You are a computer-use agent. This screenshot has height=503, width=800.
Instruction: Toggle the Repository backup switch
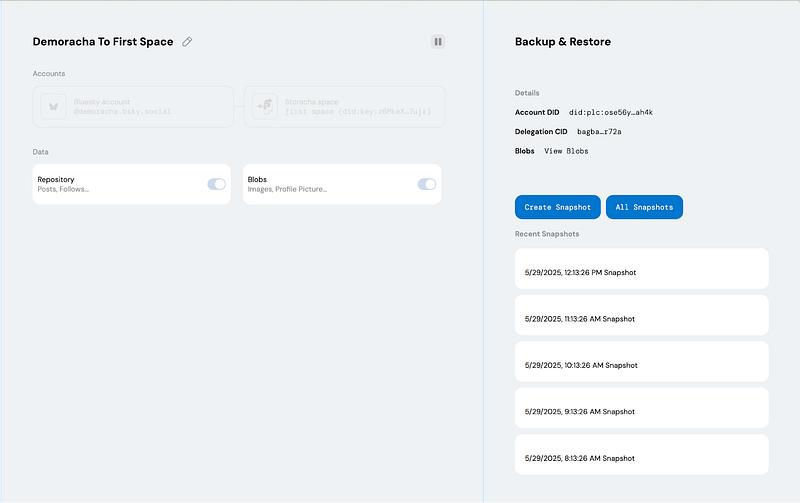tap(216, 184)
